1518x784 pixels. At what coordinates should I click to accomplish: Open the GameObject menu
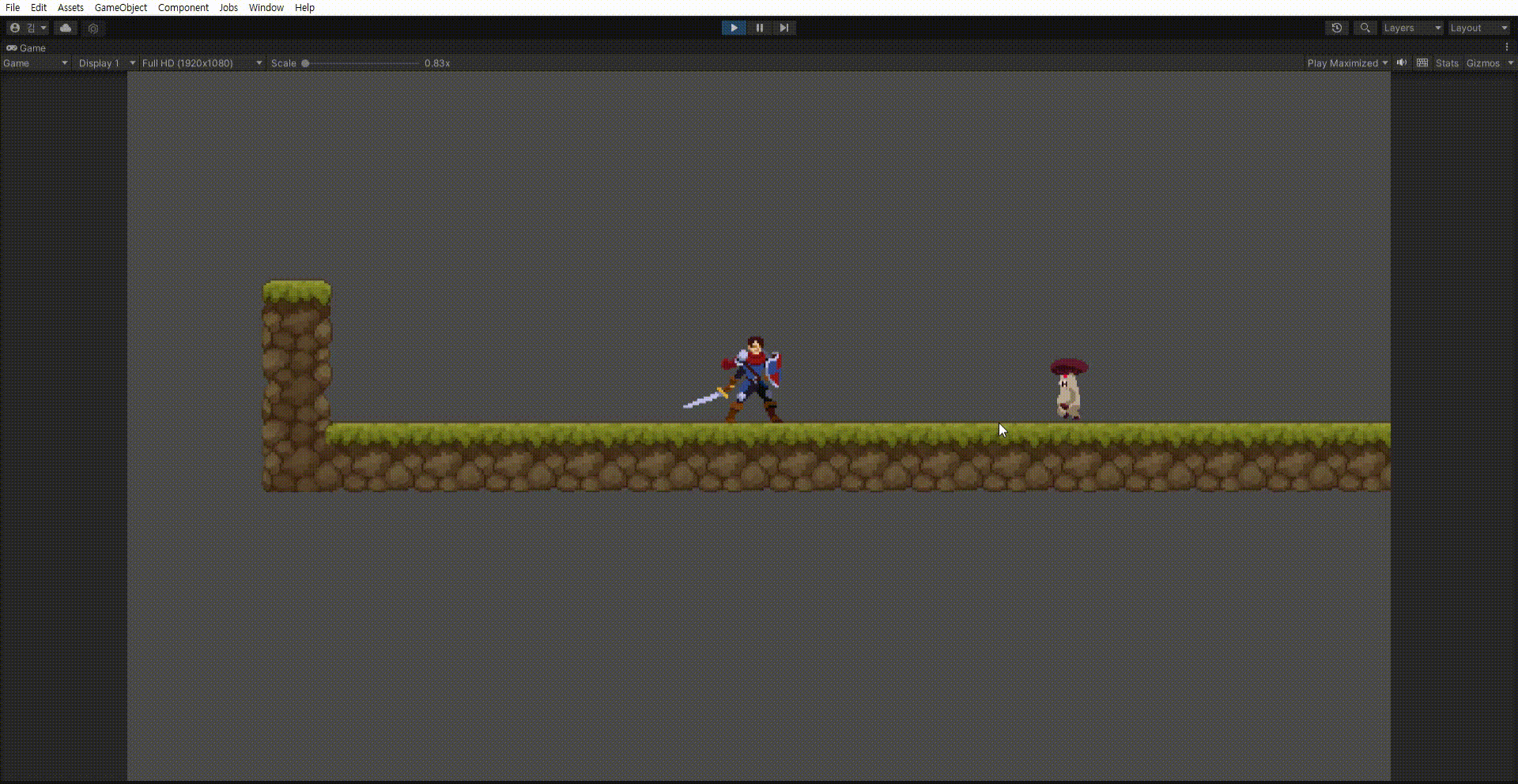click(x=121, y=8)
